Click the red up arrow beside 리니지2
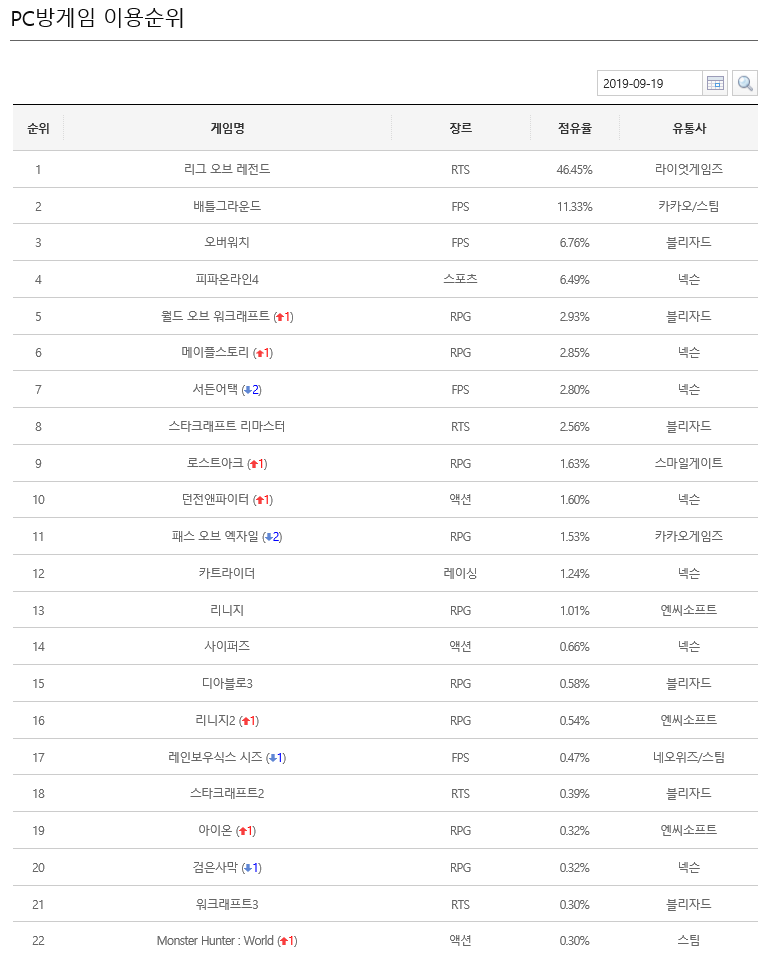This screenshot has width=765, height=958. pyautogui.click(x=246, y=721)
